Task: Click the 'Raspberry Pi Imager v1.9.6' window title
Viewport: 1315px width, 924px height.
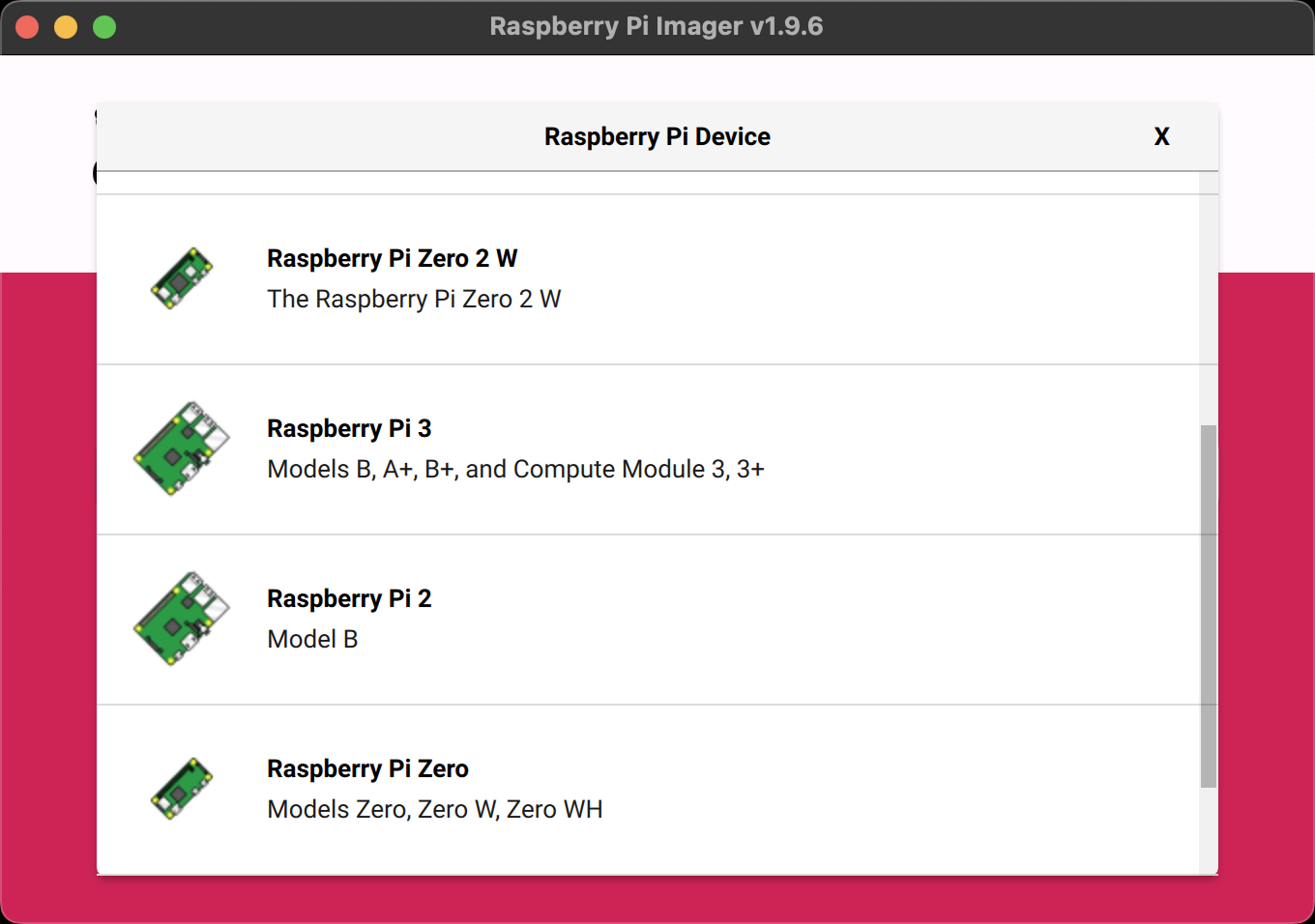Action: point(657,26)
